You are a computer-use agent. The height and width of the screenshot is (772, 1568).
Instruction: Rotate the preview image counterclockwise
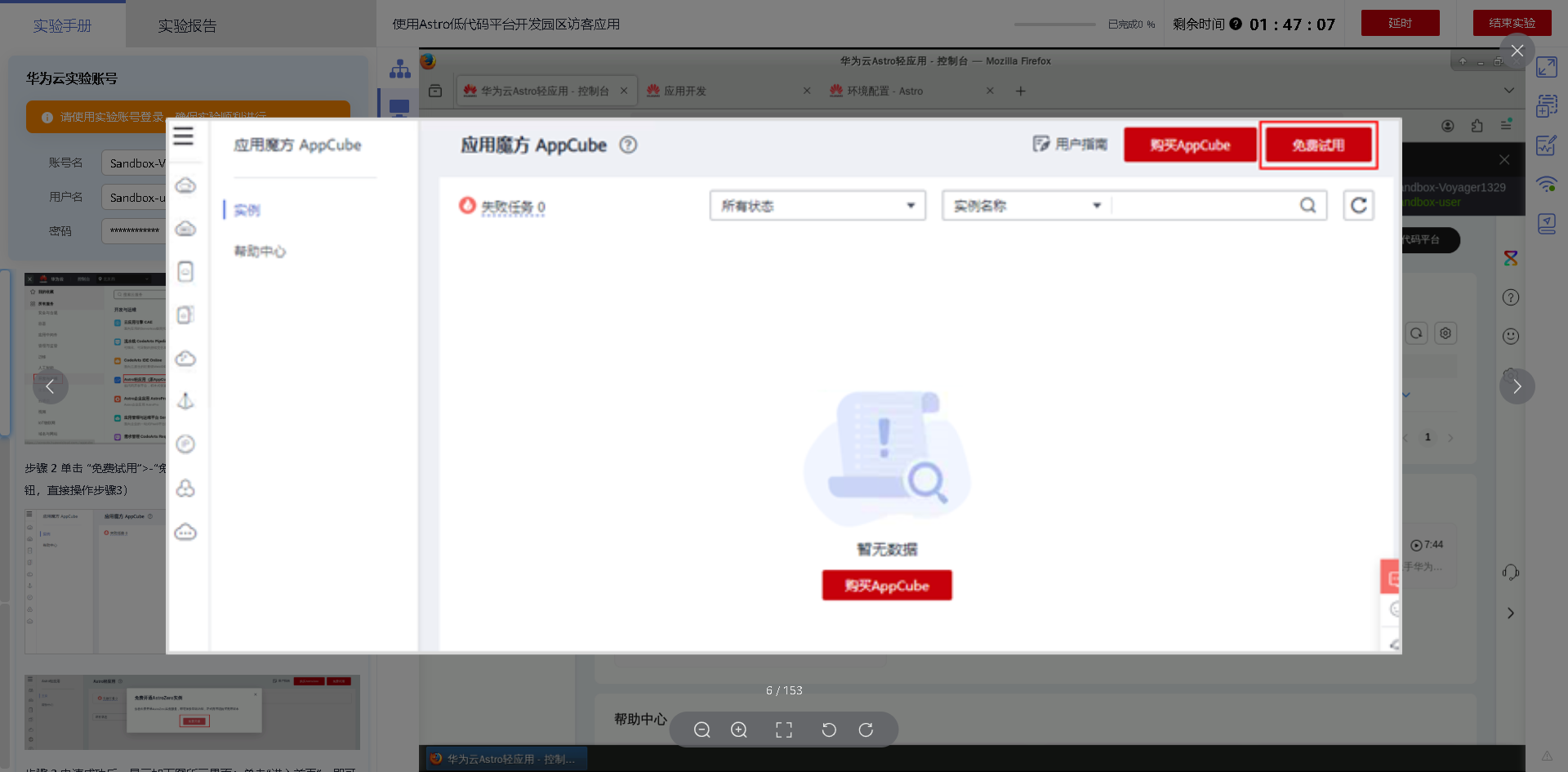point(829,730)
